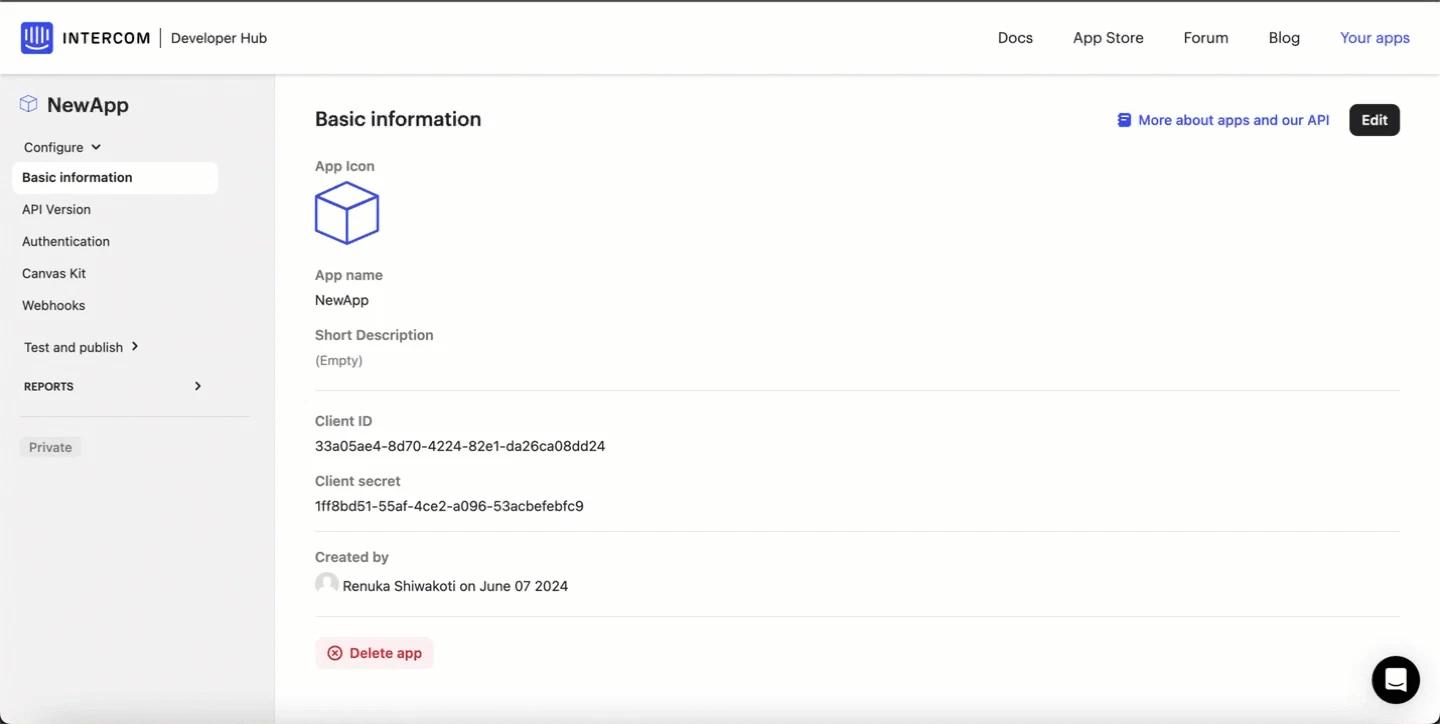Open Canvas Kit settings
Image resolution: width=1440 pixels, height=724 pixels.
point(54,274)
